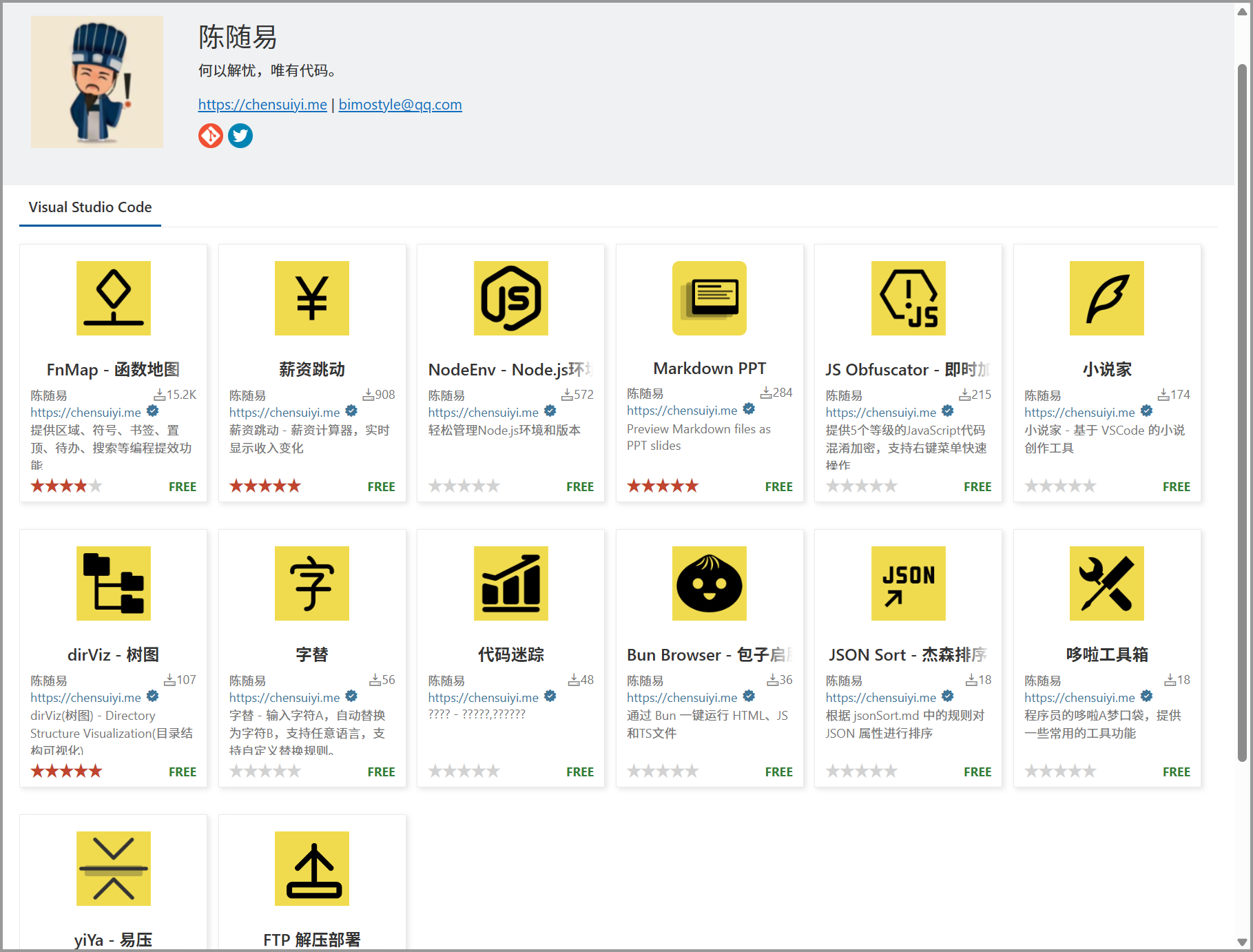
Task: Select the Visual Studio Code tab
Action: click(x=90, y=207)
